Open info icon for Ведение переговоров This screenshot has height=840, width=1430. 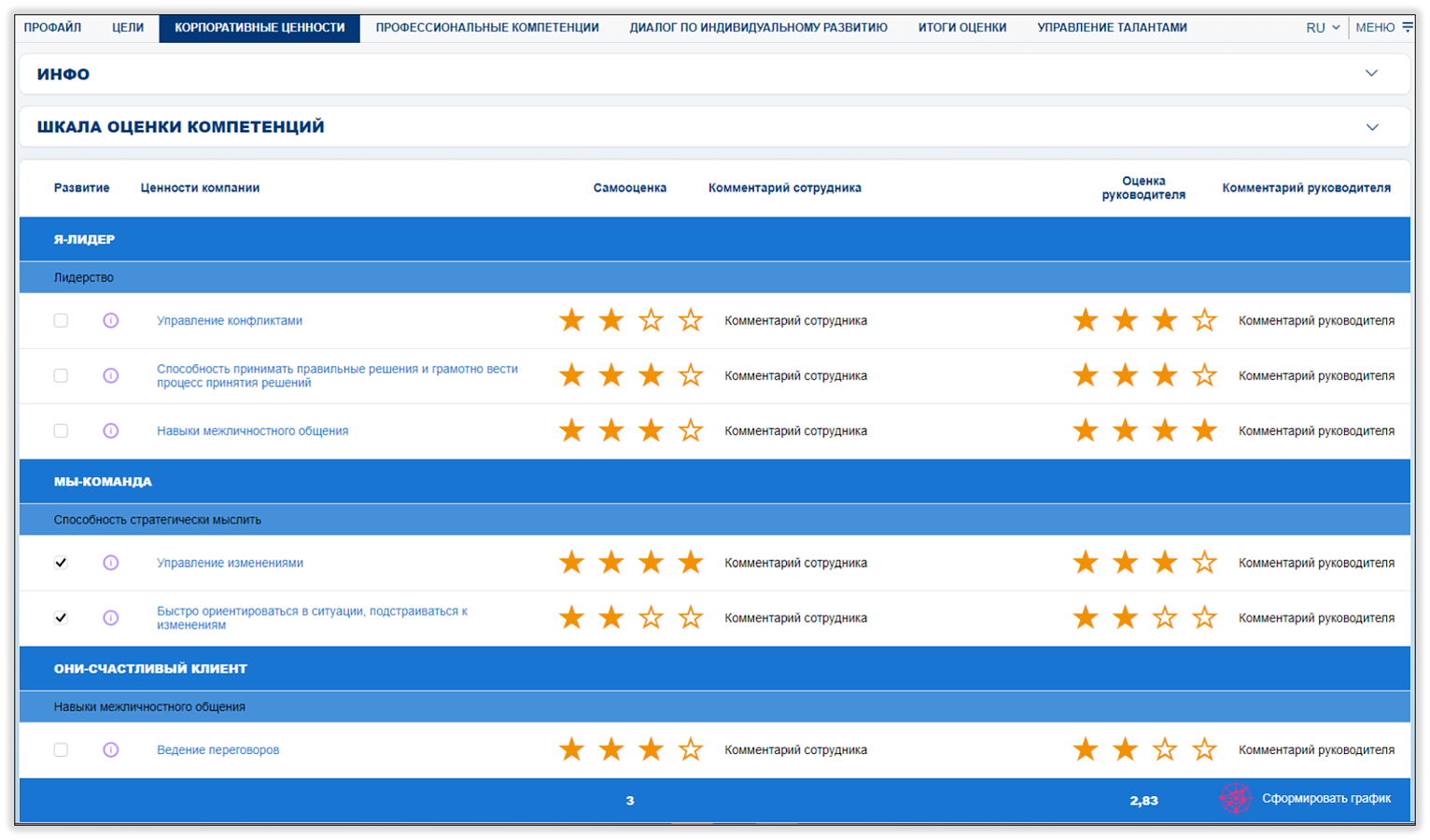pos(110,749)
